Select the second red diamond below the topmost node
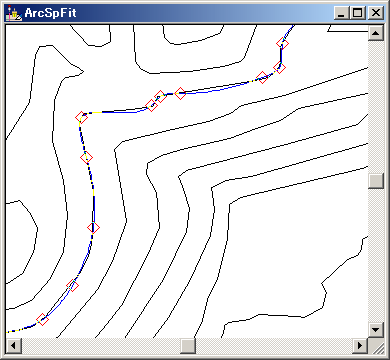 [x=262, y=77]
